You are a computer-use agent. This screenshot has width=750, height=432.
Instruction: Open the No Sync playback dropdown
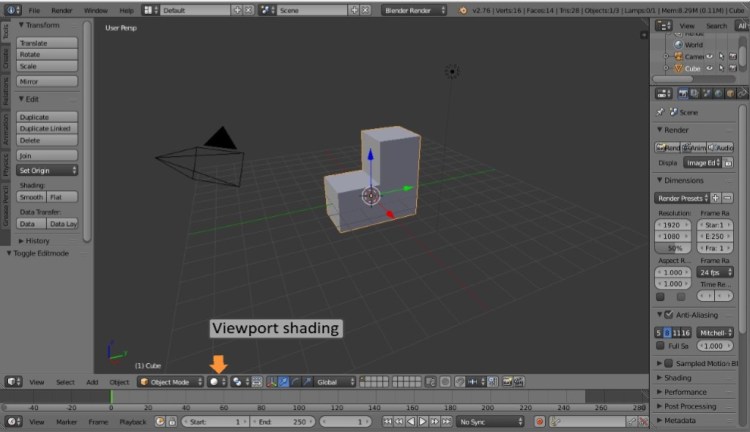click(490, 421)
